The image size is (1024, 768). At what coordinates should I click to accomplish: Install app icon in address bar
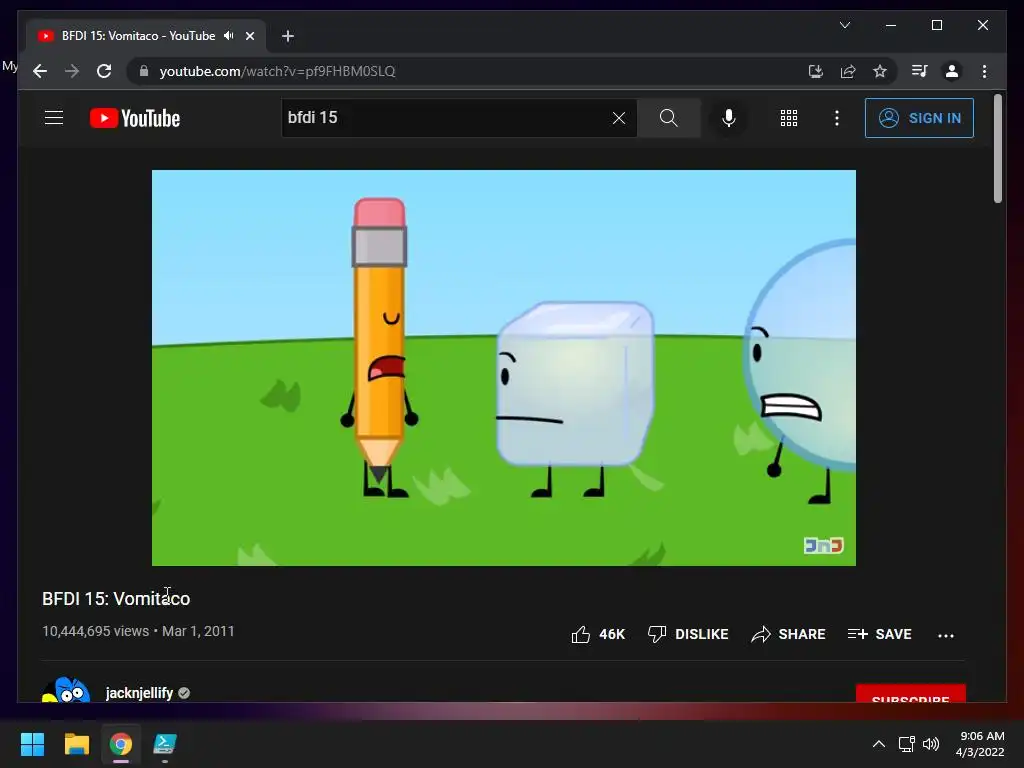[x=816, y=71]
